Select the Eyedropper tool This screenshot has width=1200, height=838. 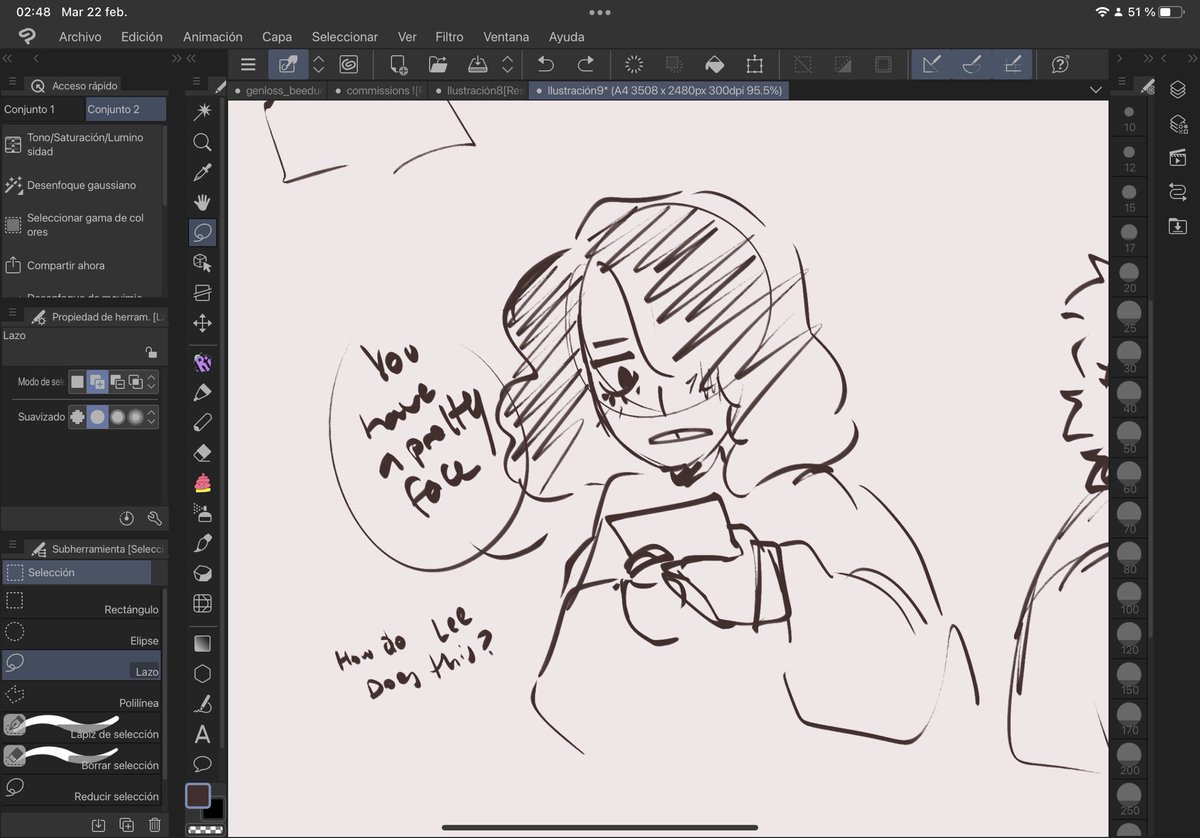pos(203,172)
